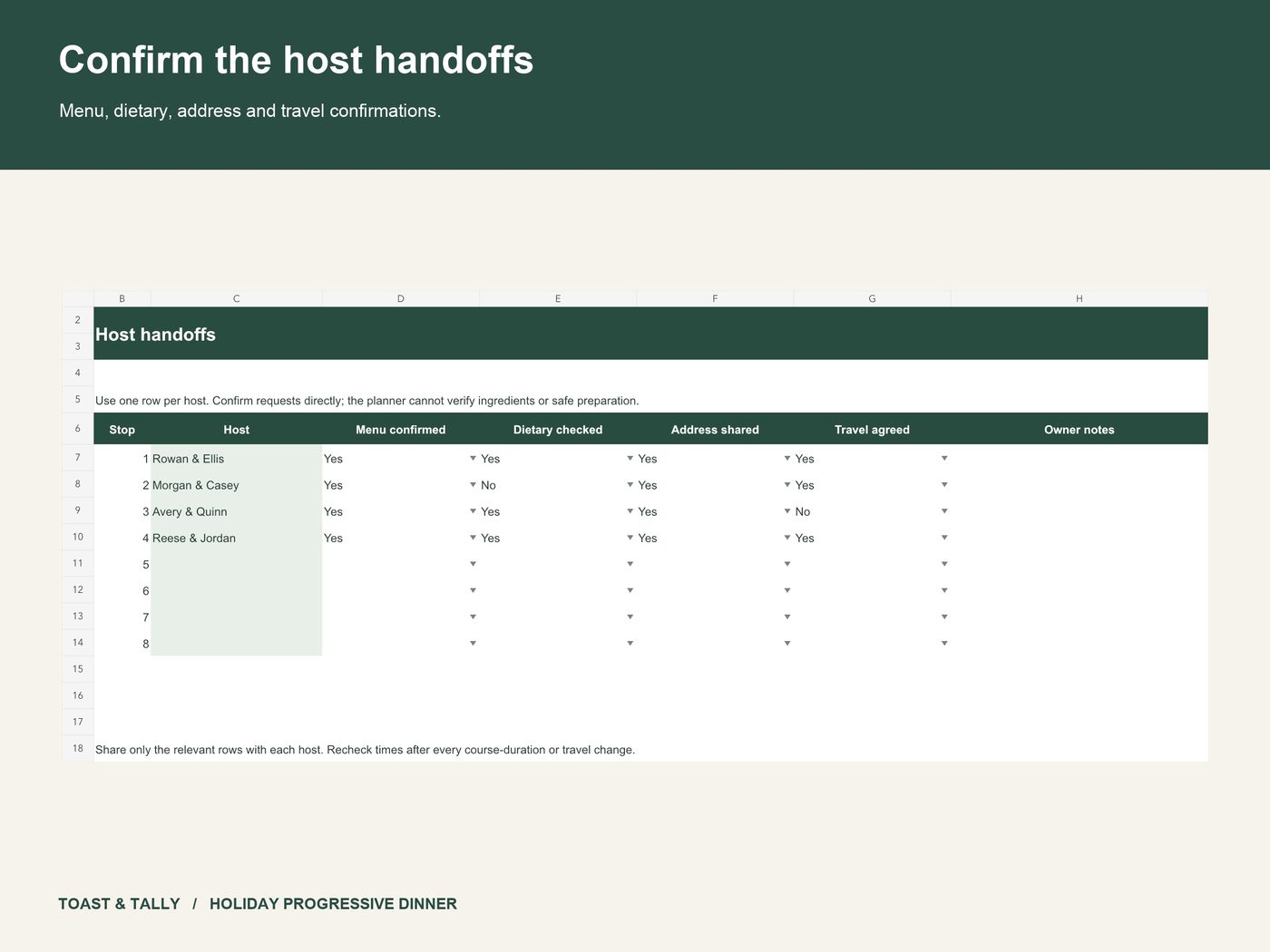The width and height of the screenshot is (1270, 952).
Task: Select the 'Reese & Jordan' host cell
Action: pos(237,538)
